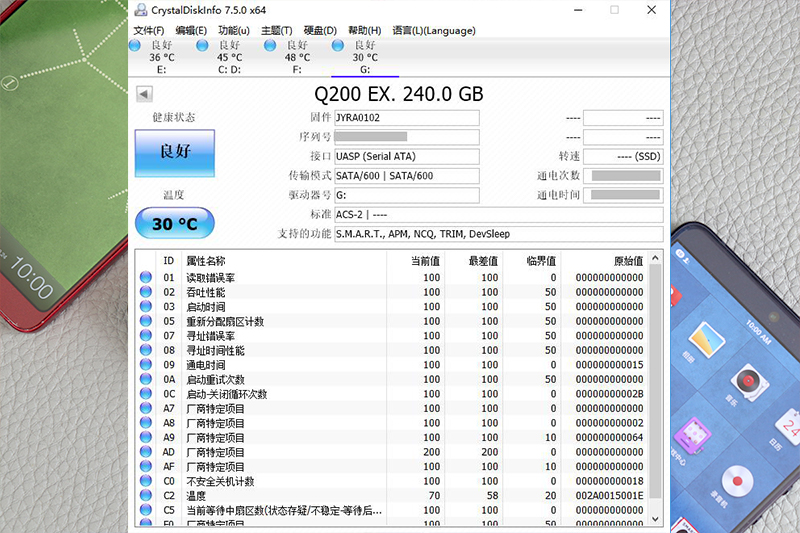This screenshot has width=800, height=533.
Task: Click status orb for attribute 01 读取错误率
Action: point(146,277)
